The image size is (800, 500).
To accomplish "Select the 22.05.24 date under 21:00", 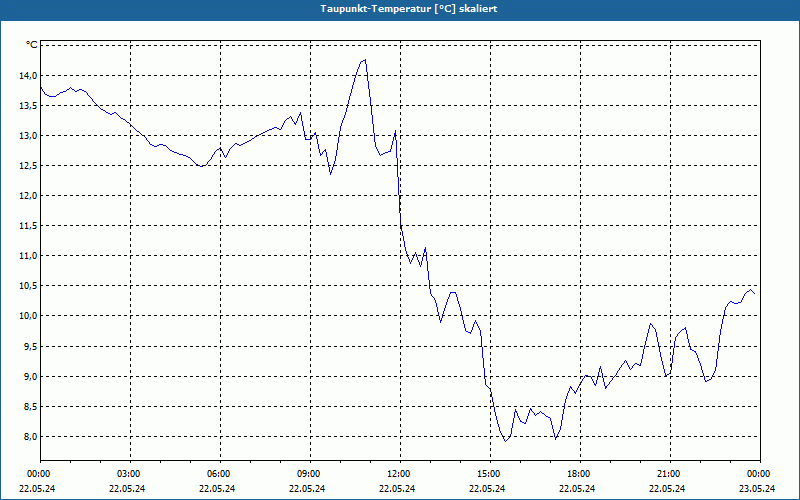I will pos(668,488).
